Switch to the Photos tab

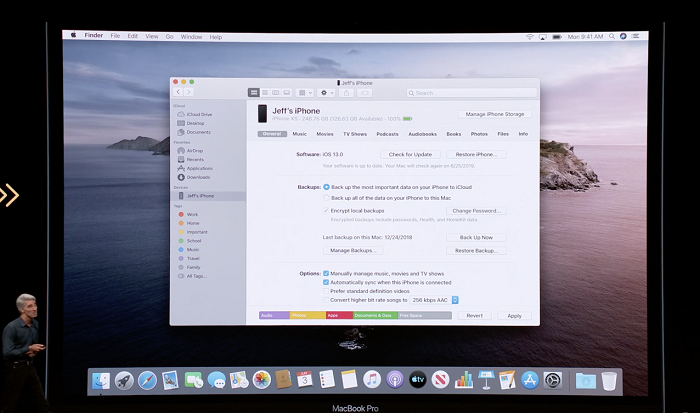pyautogui.click(x=479, y=134)
